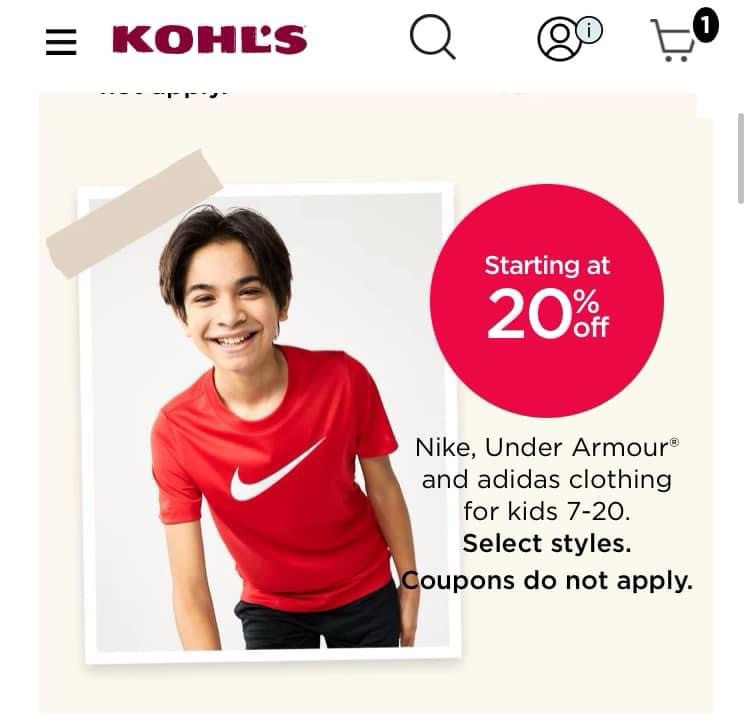Click the beige tape strip graphic
The width and height of the screenshot is (750, 728).
tap(134, 214)
